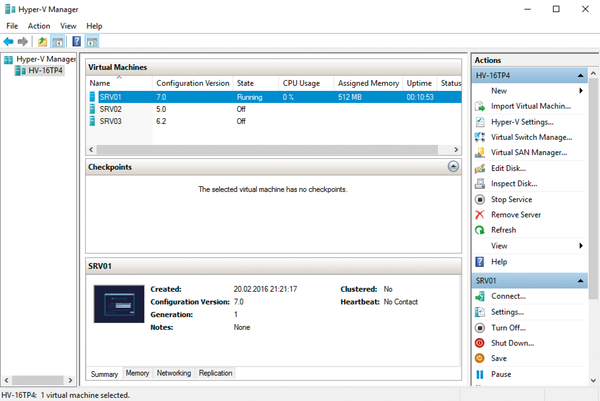This screenshot has height=401, width=600.
Task: Click the SRV01 Settings icon
Action: [480, 312]
